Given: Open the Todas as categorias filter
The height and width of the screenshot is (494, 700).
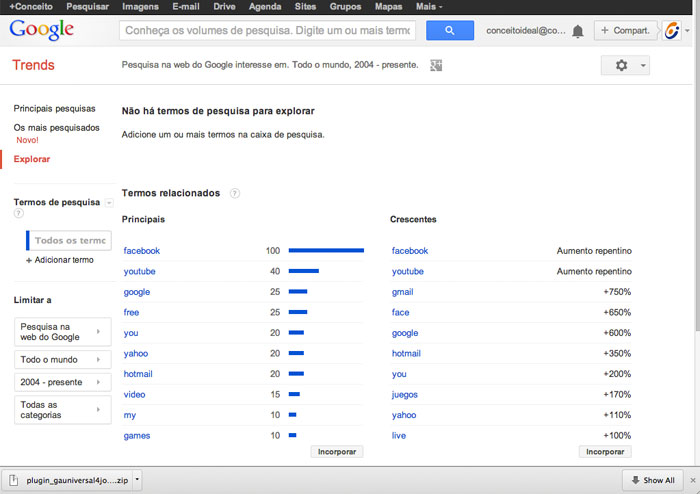Looking at the screenshot, I should click(62, 410).
